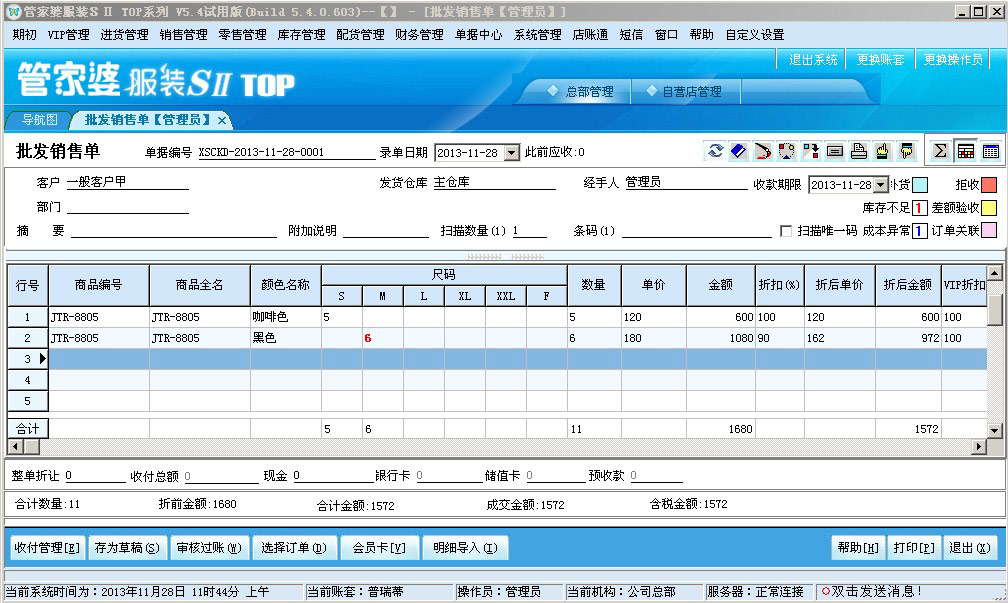
Task: Click the pointing-up hand icon
Action: point(883,152)
